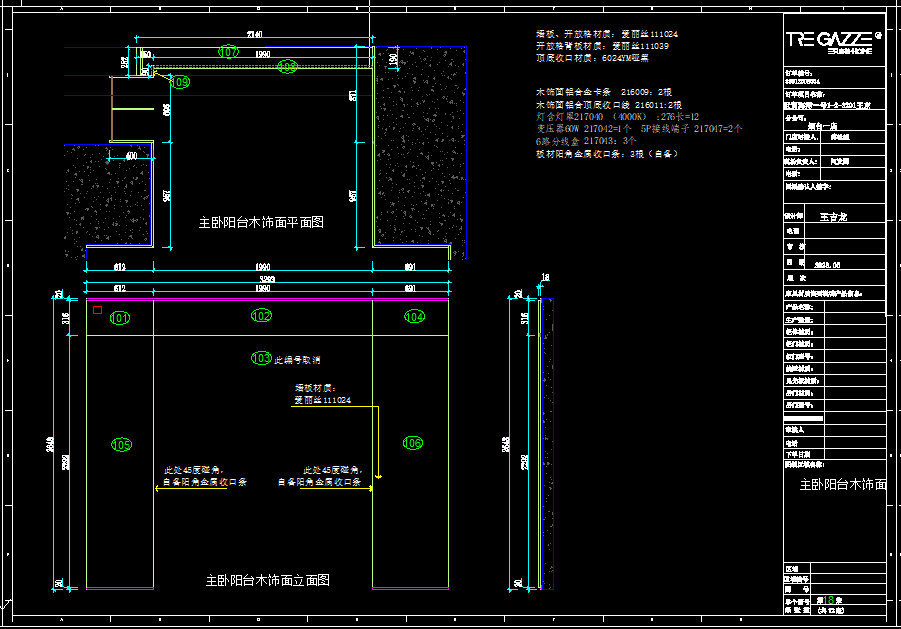Image resolution: width=901 pixels, height=629 pixels.
Task: Click the lamp note "灯含灯罩217040 (4000K)"
Action: tap(591, 117)
